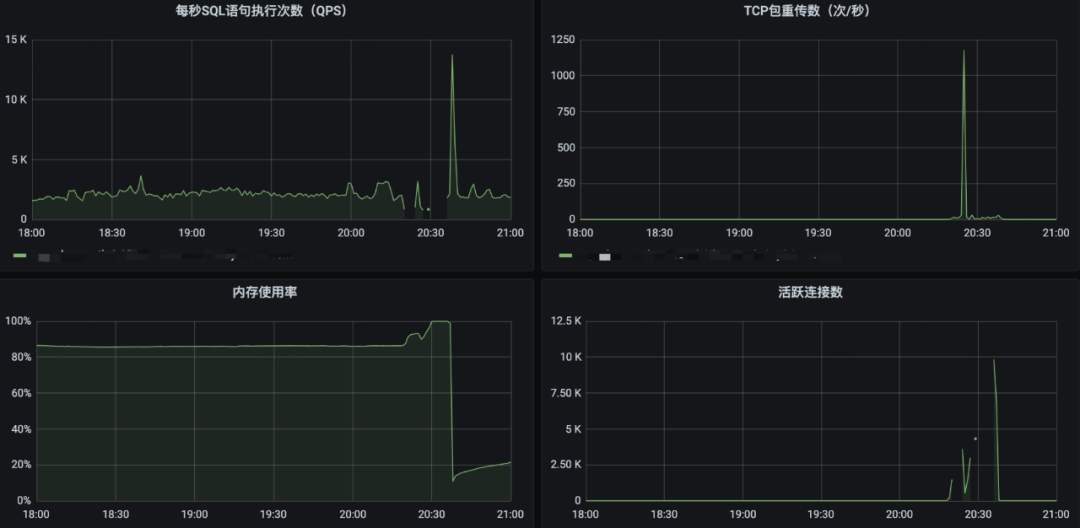
Task: Open the 活跃连接数 panel title menu
Action: coord(810,293)
